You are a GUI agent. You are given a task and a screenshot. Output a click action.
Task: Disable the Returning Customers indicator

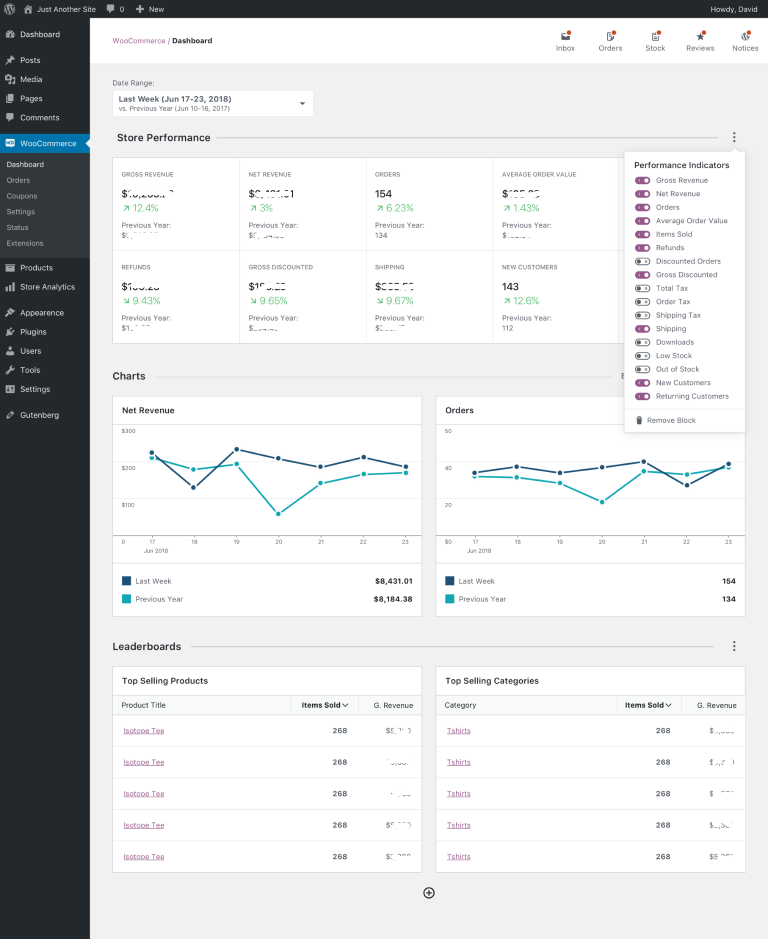(643, 396)
